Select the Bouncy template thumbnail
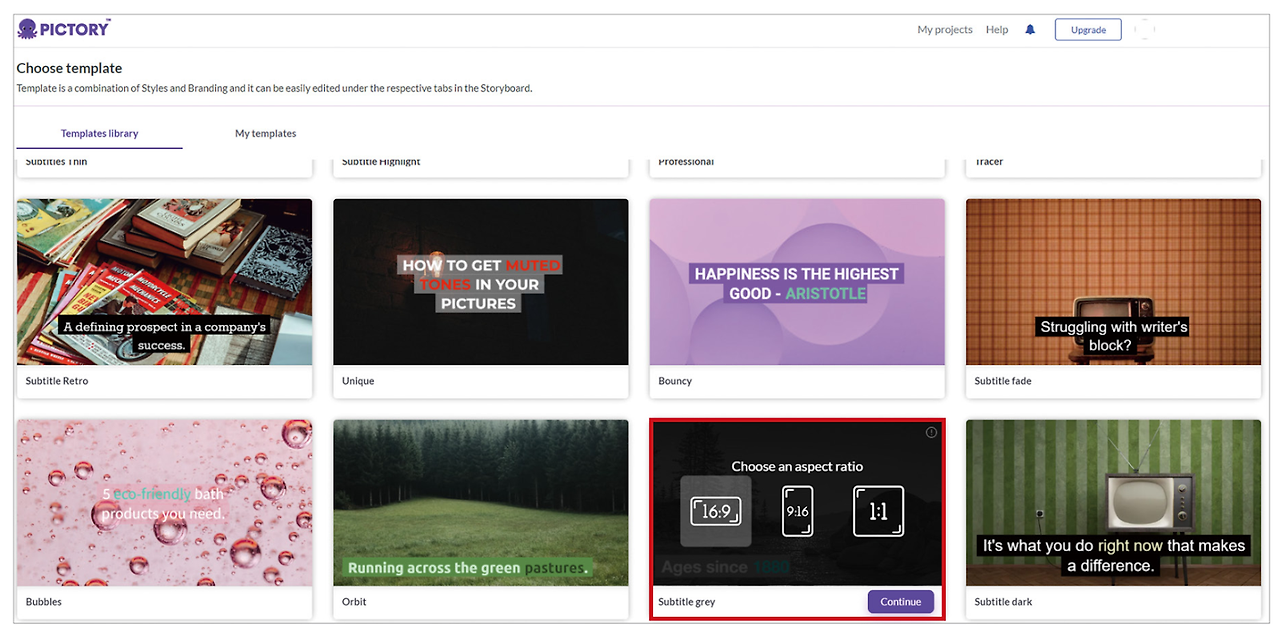Image resolution: width=1280 pixels, height=632 pixels. coord(797,282)
